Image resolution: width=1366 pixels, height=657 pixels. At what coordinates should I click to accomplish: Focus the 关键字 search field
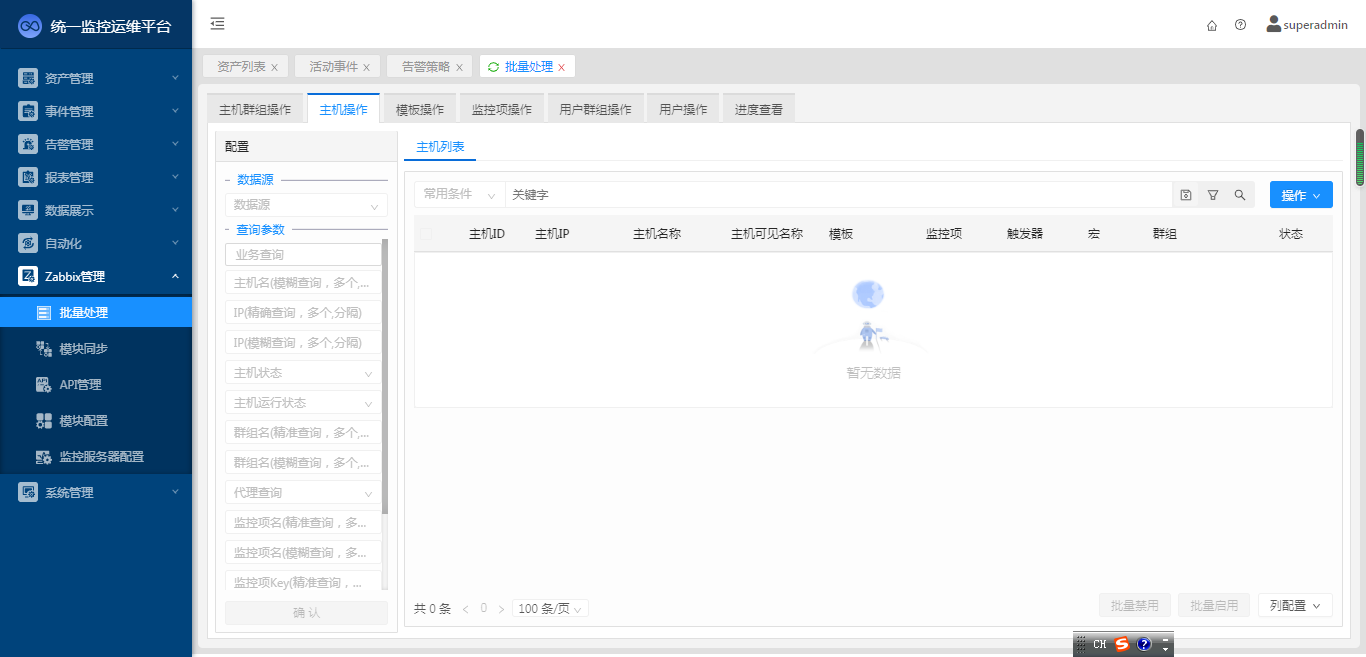pos(838,195)
